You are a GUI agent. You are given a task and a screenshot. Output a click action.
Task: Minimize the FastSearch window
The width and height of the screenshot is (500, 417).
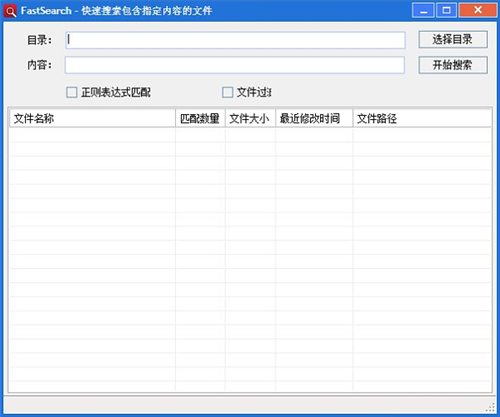pyautogui.click(x=423, y=10)
